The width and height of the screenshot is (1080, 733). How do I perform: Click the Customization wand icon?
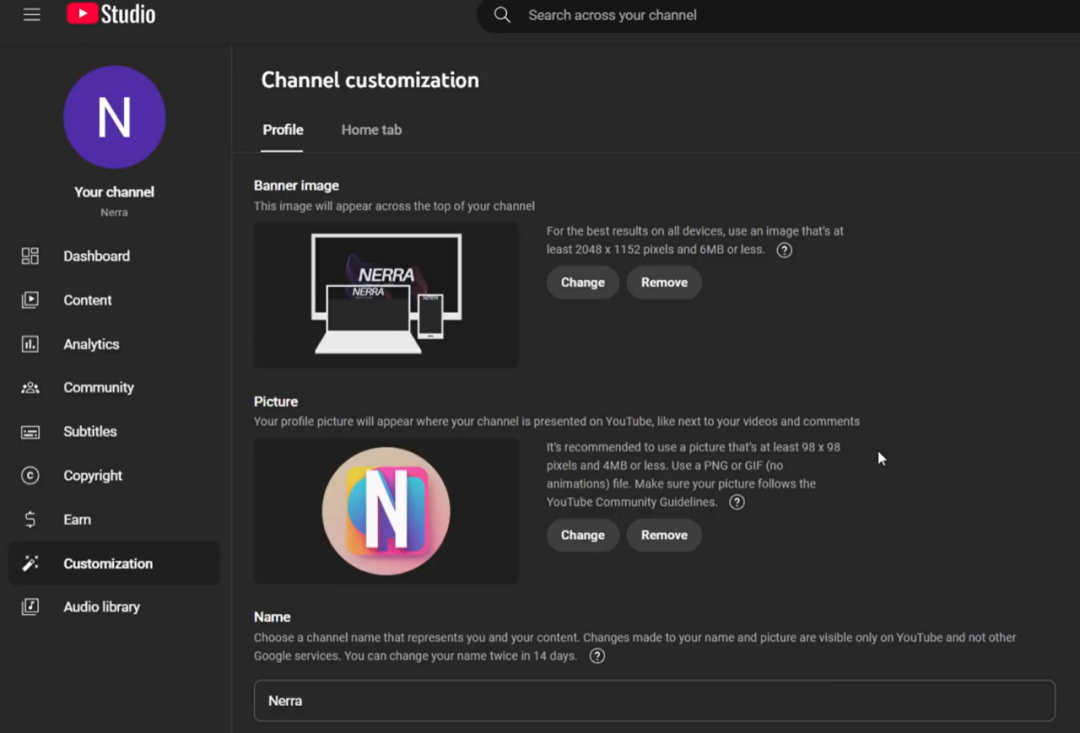(x=30, y=564)
